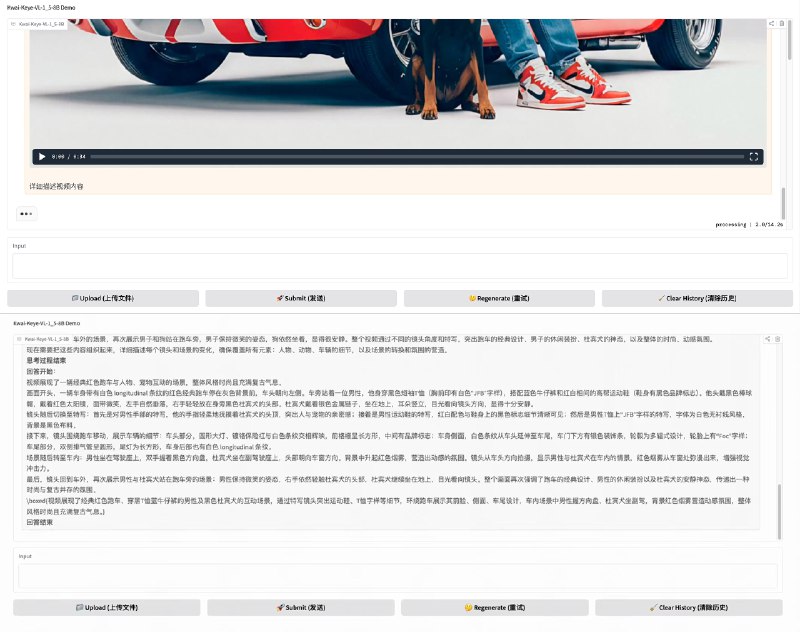Click trash icon in lower chat panel

778,339
